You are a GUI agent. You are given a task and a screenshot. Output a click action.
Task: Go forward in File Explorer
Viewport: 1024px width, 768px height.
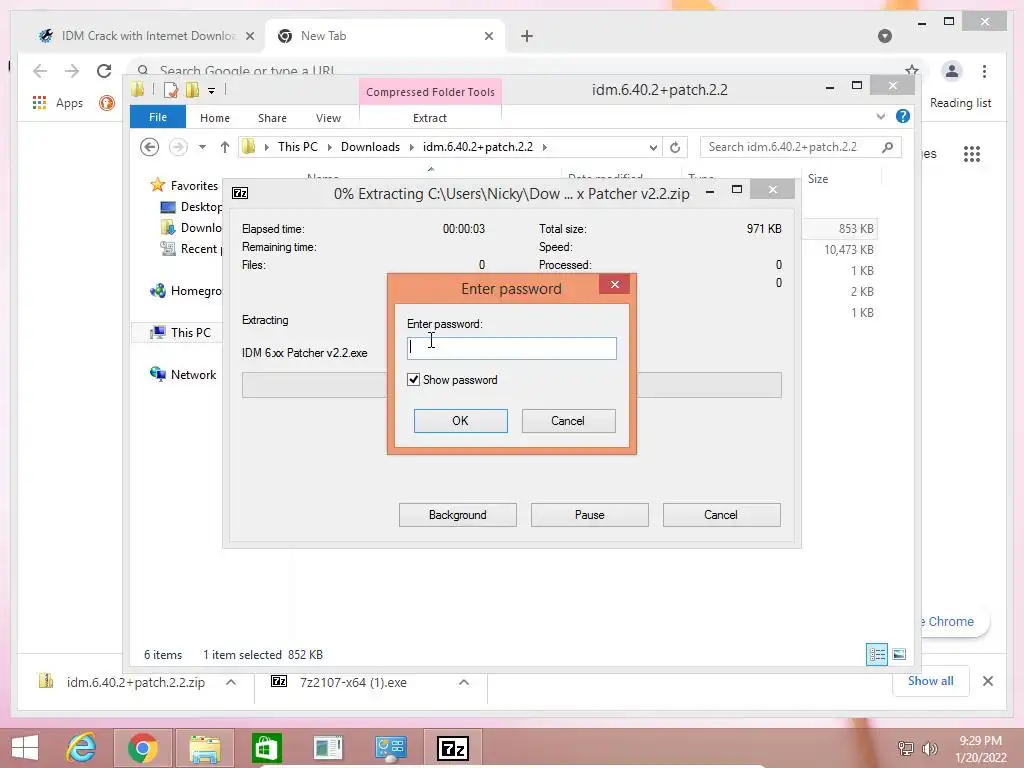coord(178,147)
